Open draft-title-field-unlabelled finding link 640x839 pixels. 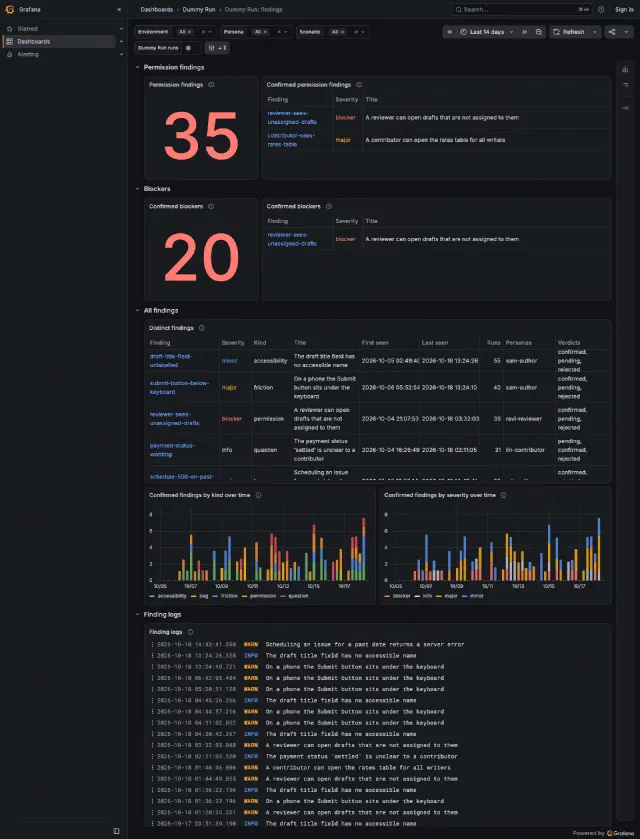pyautogui.click(x=171, y=361)
